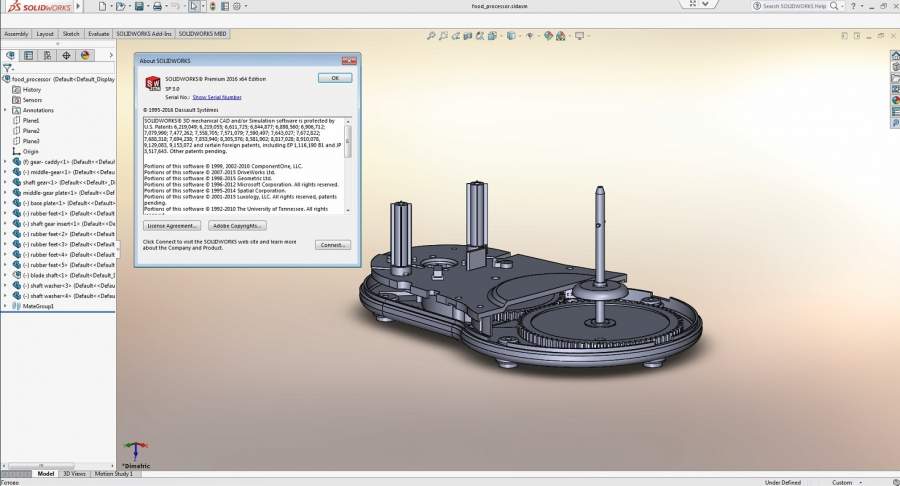
Task: Click the License Agreement button
Action: click(172, 226)
